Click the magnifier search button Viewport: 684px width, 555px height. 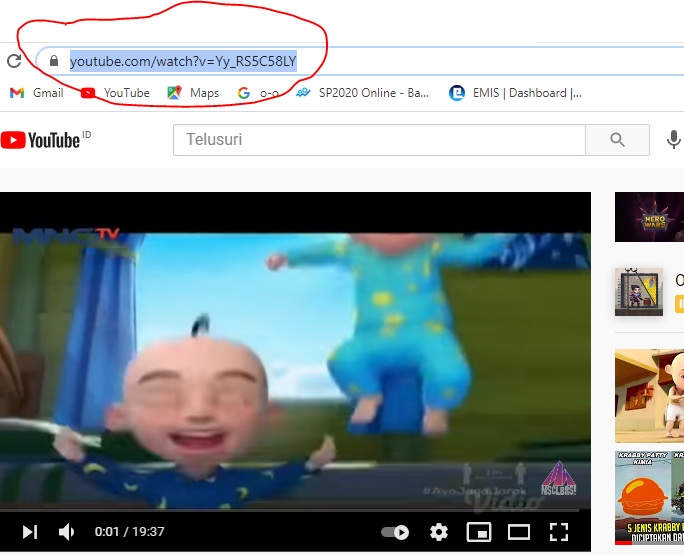click(617, 140)
